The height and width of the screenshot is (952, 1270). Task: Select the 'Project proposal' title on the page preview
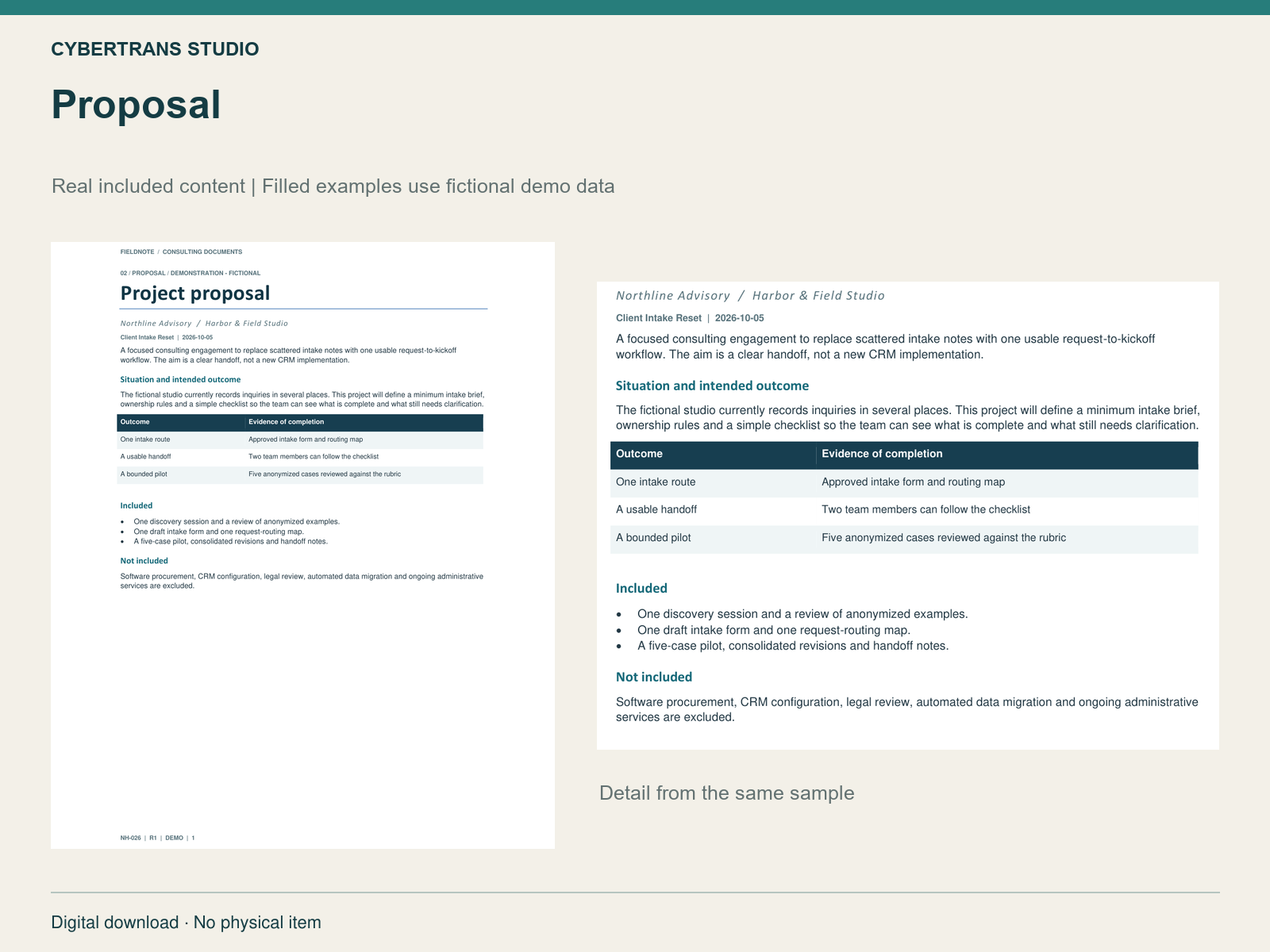pos(195,294)
